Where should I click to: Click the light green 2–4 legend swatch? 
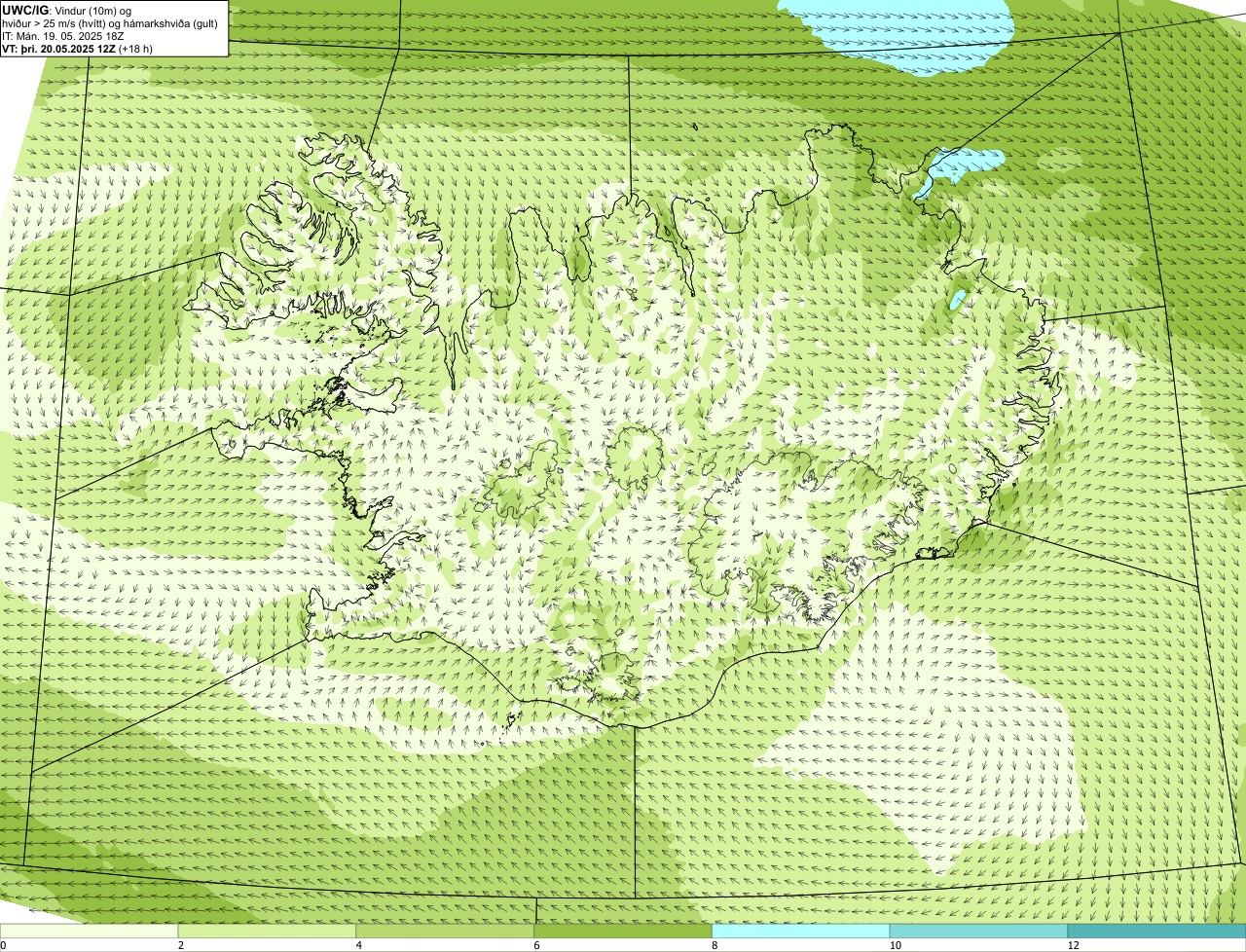tap(268, 931)
